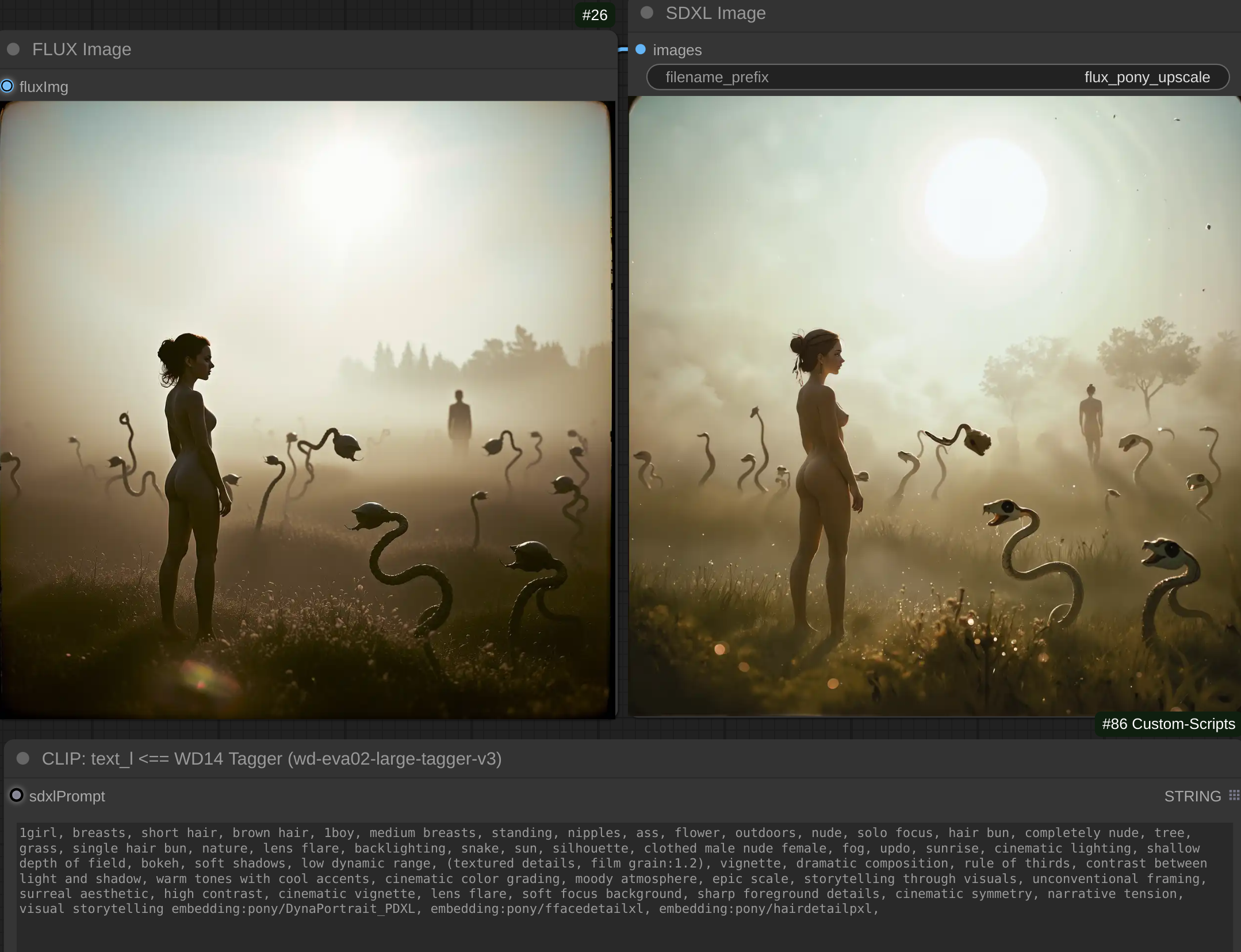Viewport: 1241px width, 952px height.
Task: Click the blue link wire stub beside images
Action: coord(623,50)
